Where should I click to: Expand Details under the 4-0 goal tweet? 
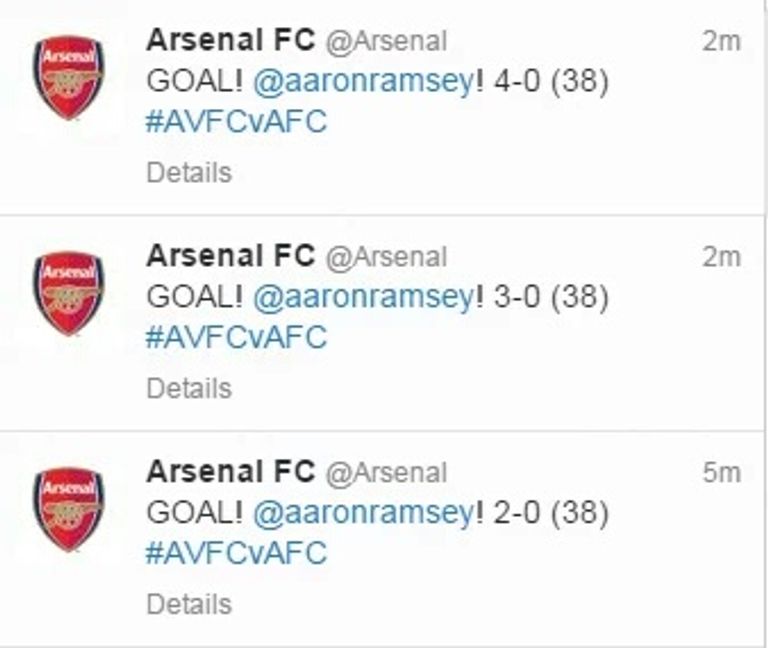coord(189,172)
